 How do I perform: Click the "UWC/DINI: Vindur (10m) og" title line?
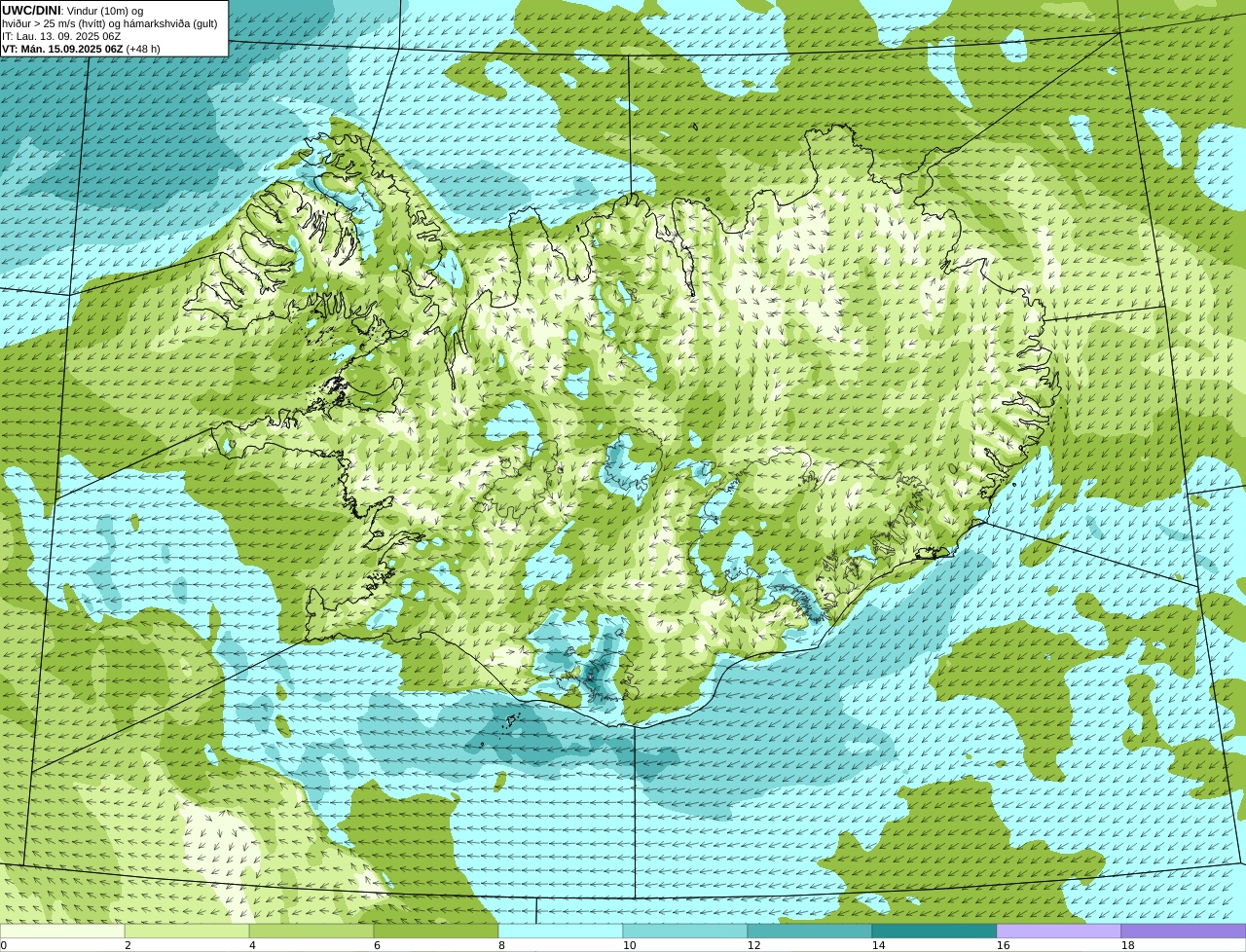[73, 10]
